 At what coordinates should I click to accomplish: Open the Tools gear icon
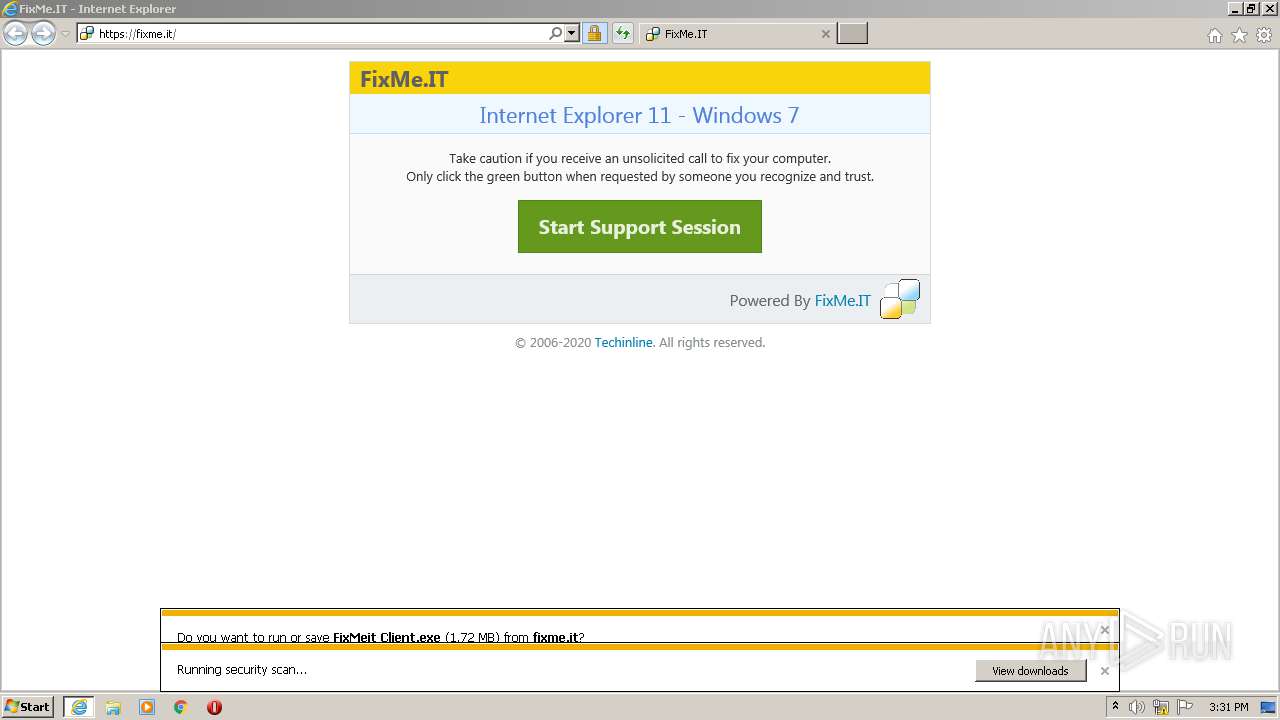click(x=1264, y=35)
